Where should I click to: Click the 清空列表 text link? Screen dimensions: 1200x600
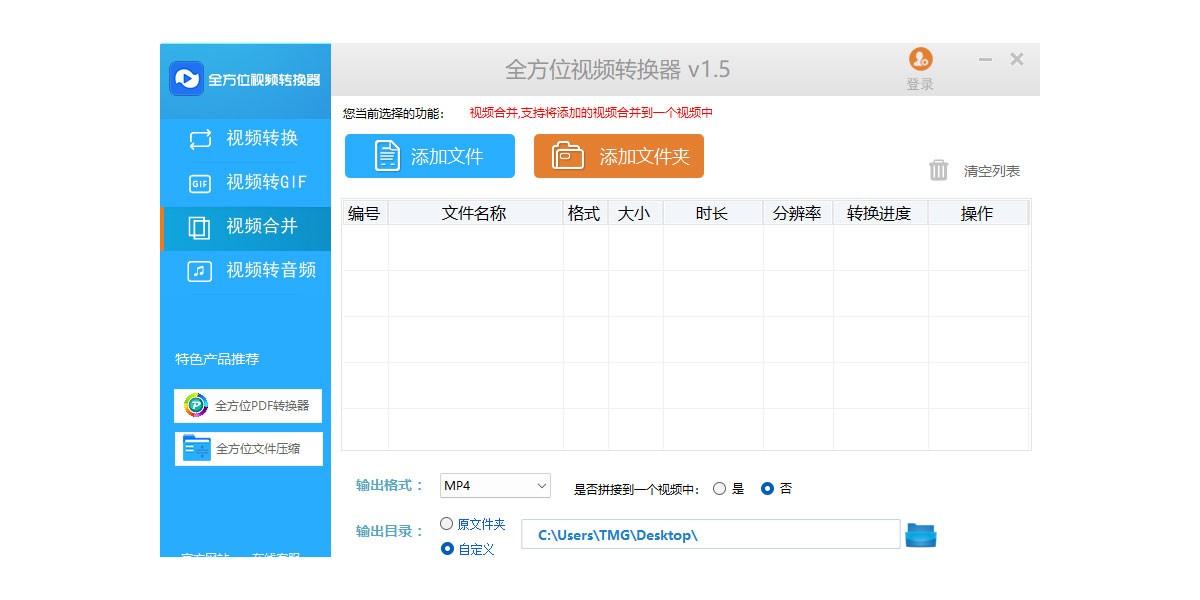coord(992,171)
